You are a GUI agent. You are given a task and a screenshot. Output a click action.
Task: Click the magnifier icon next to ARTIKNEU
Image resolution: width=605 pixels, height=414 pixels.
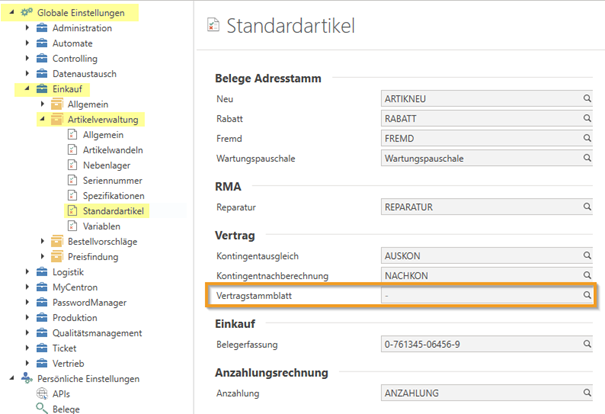coord(588,99)
